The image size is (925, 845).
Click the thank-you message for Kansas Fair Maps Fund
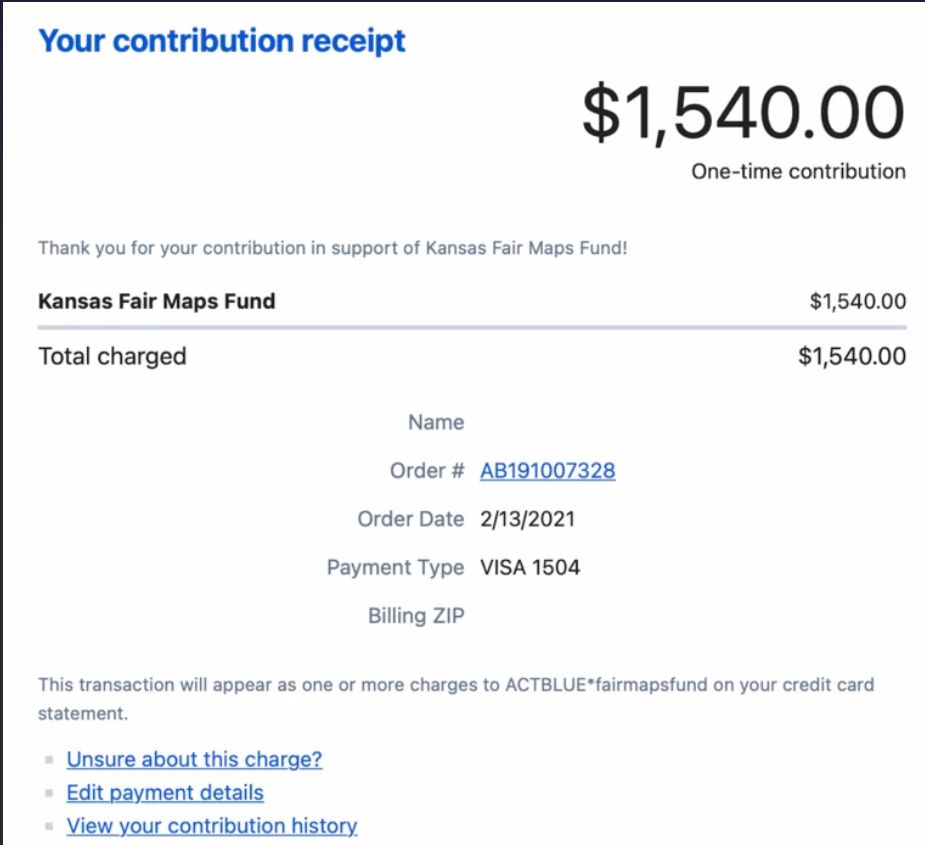(333, 248)
